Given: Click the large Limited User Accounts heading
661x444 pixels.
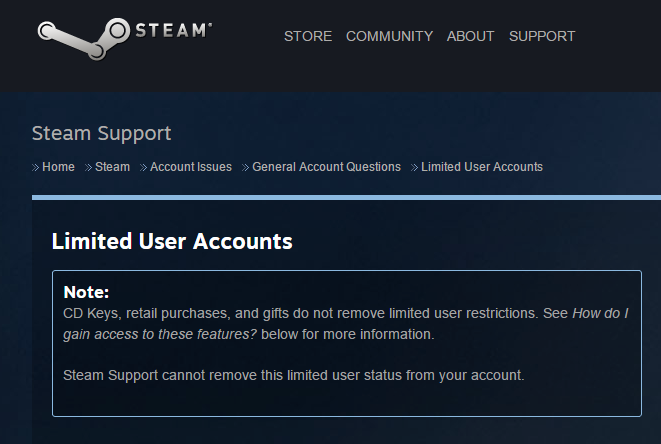Looking at the screenshot, I should (172, 241).
